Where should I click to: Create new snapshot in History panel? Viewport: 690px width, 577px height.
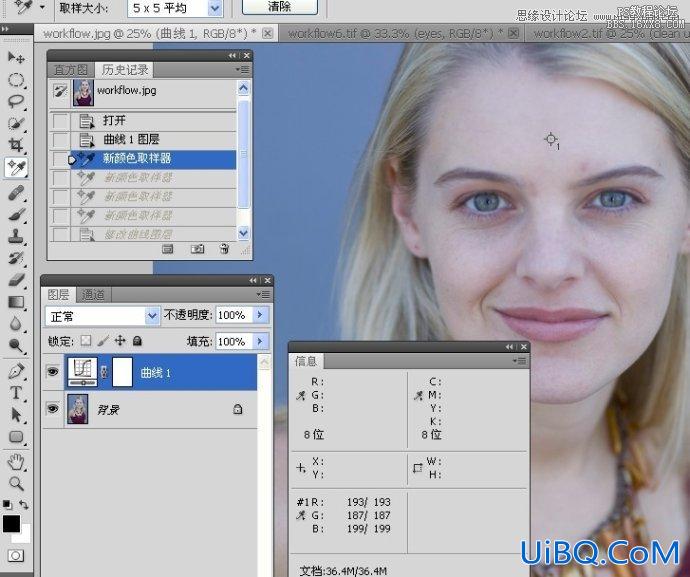click(197, 249)
